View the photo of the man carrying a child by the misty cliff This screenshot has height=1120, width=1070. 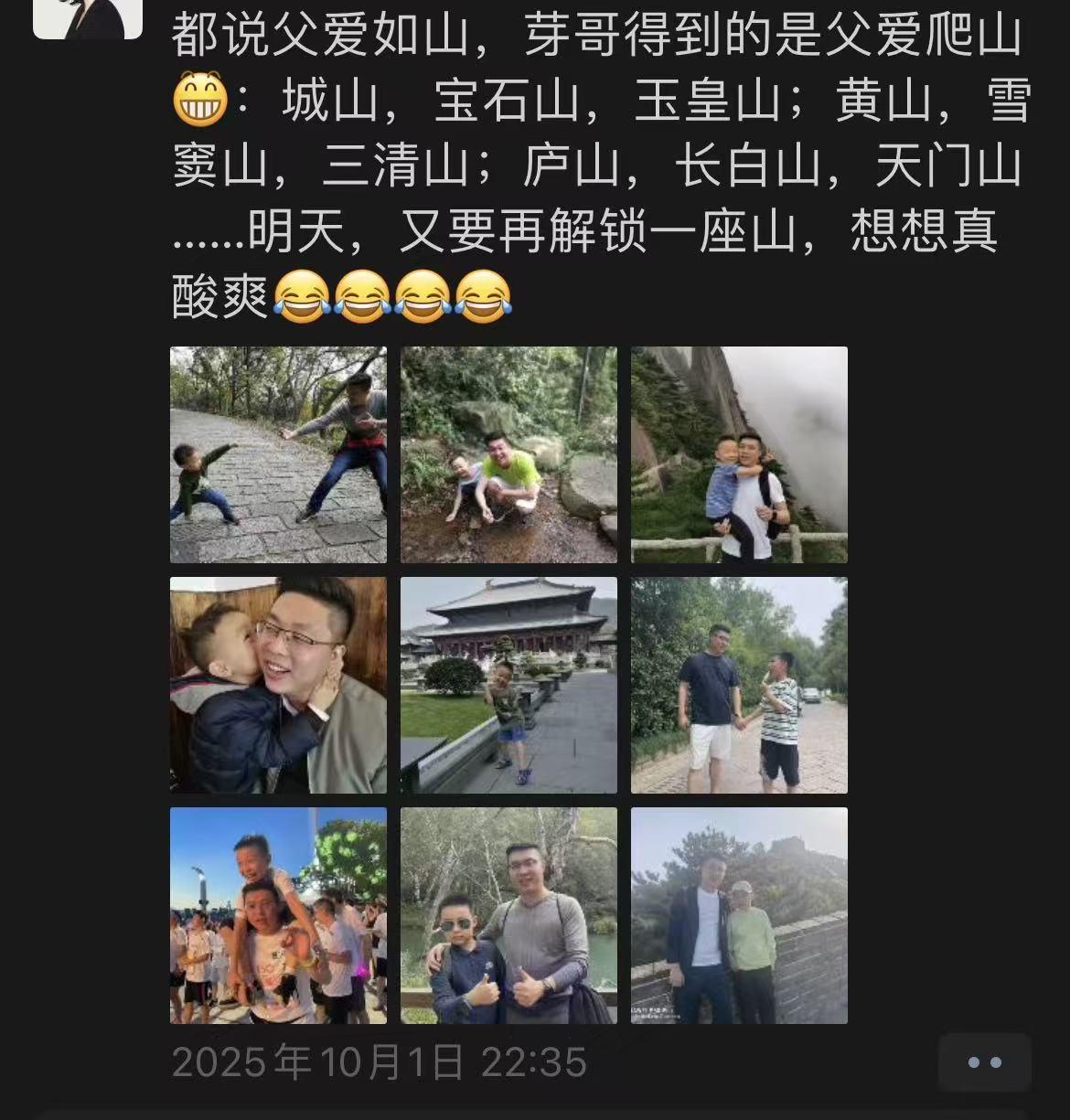click(x=739, y=454)
